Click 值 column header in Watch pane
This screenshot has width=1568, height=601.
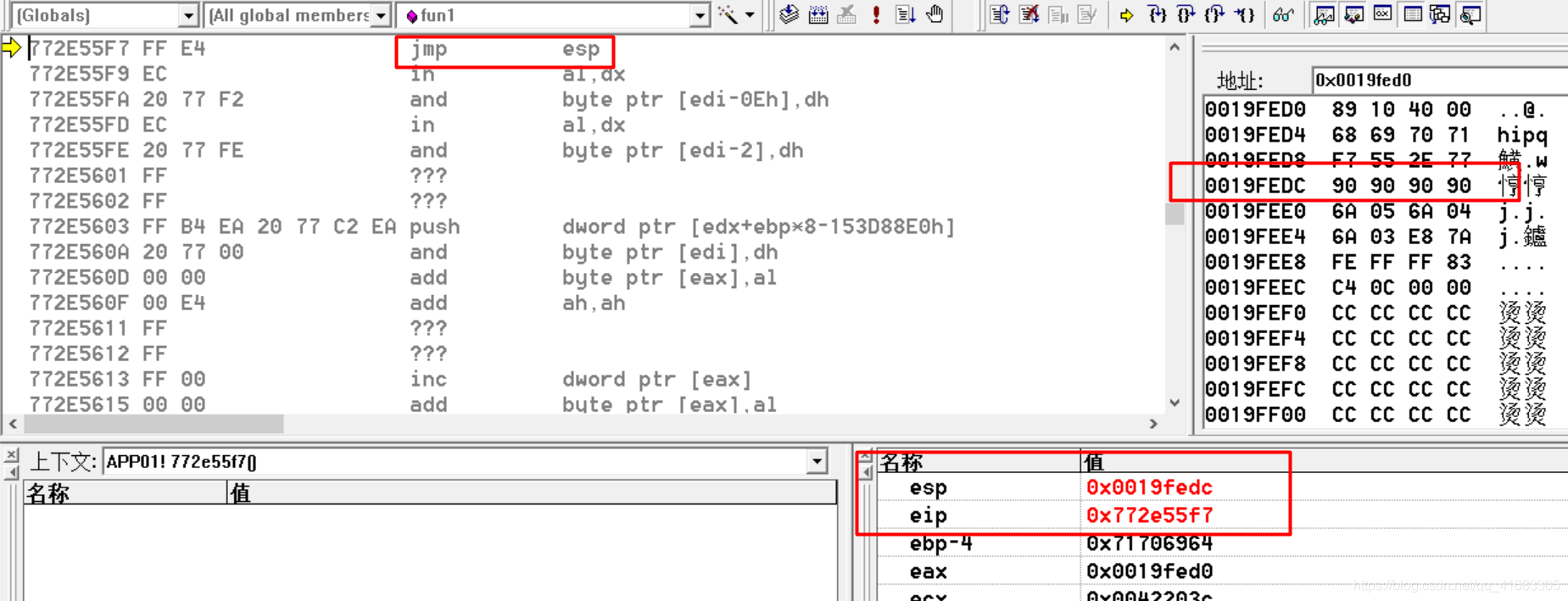pos(1323,462)
